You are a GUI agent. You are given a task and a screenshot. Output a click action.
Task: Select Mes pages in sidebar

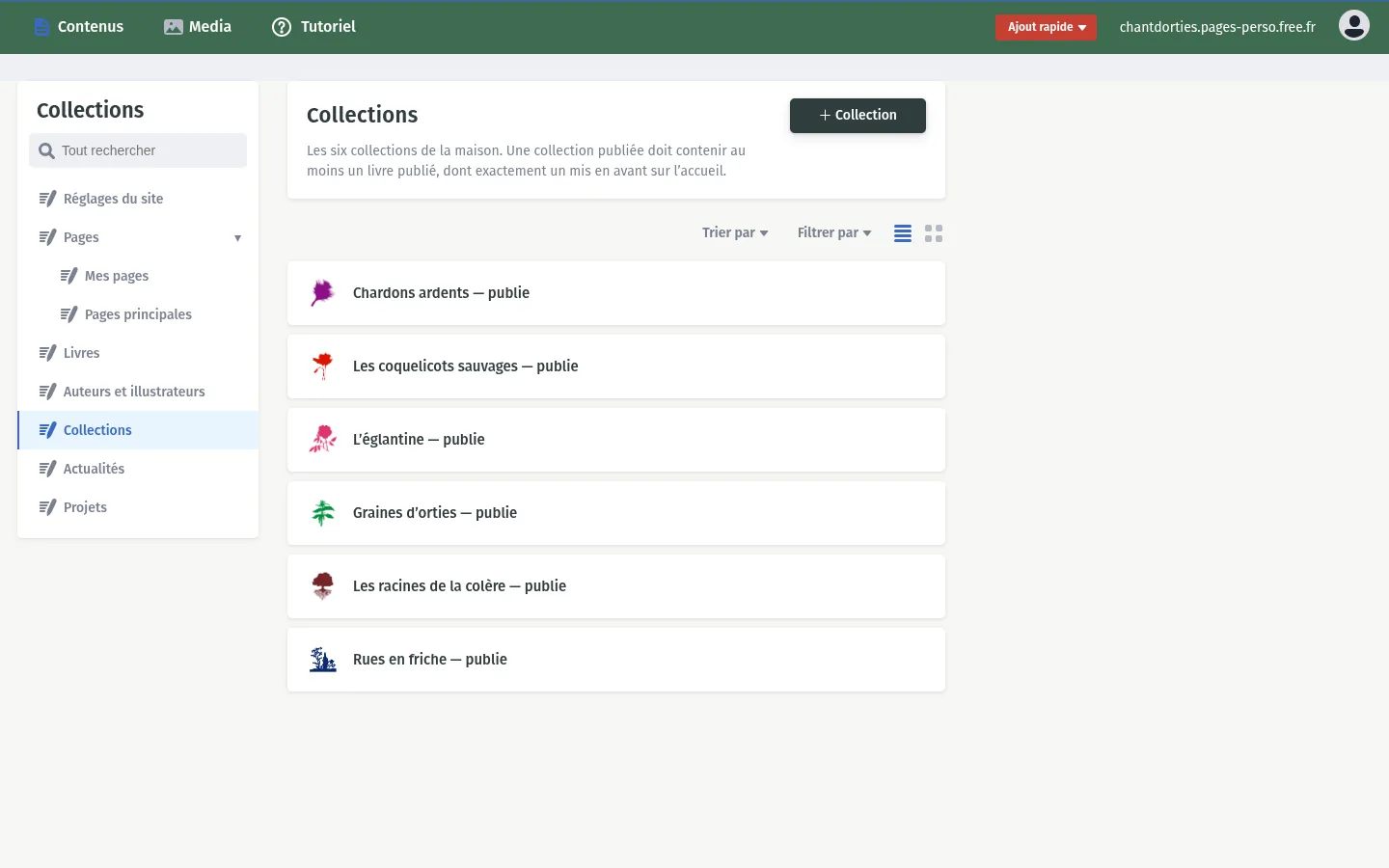138,276
